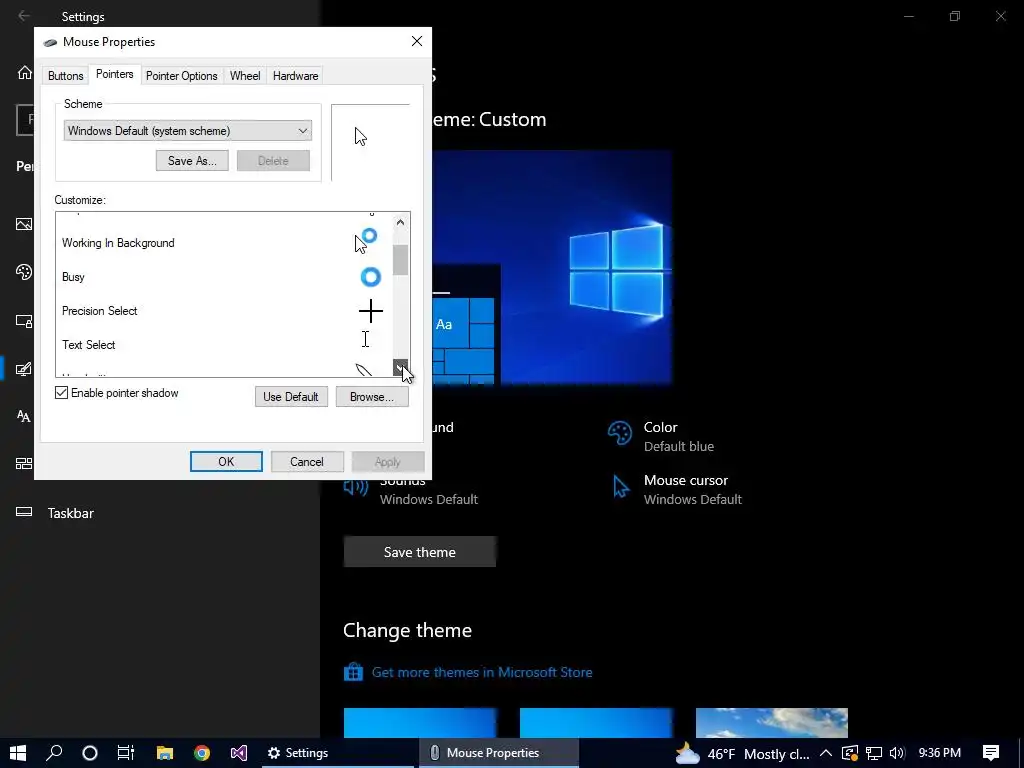Switch to the Buttons tab

(x=65, y=76)
